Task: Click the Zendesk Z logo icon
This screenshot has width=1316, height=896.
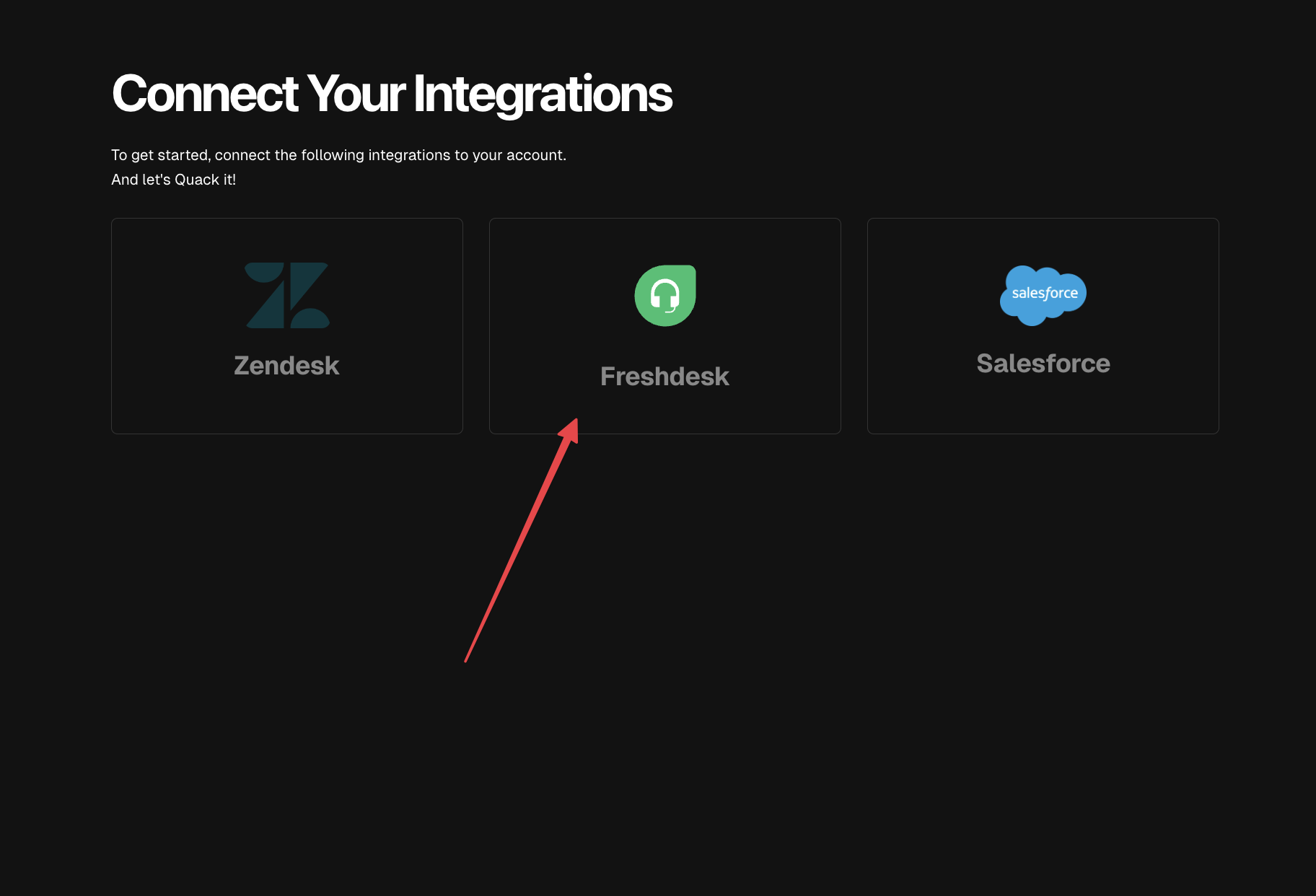Action: (x=287, y=295)
